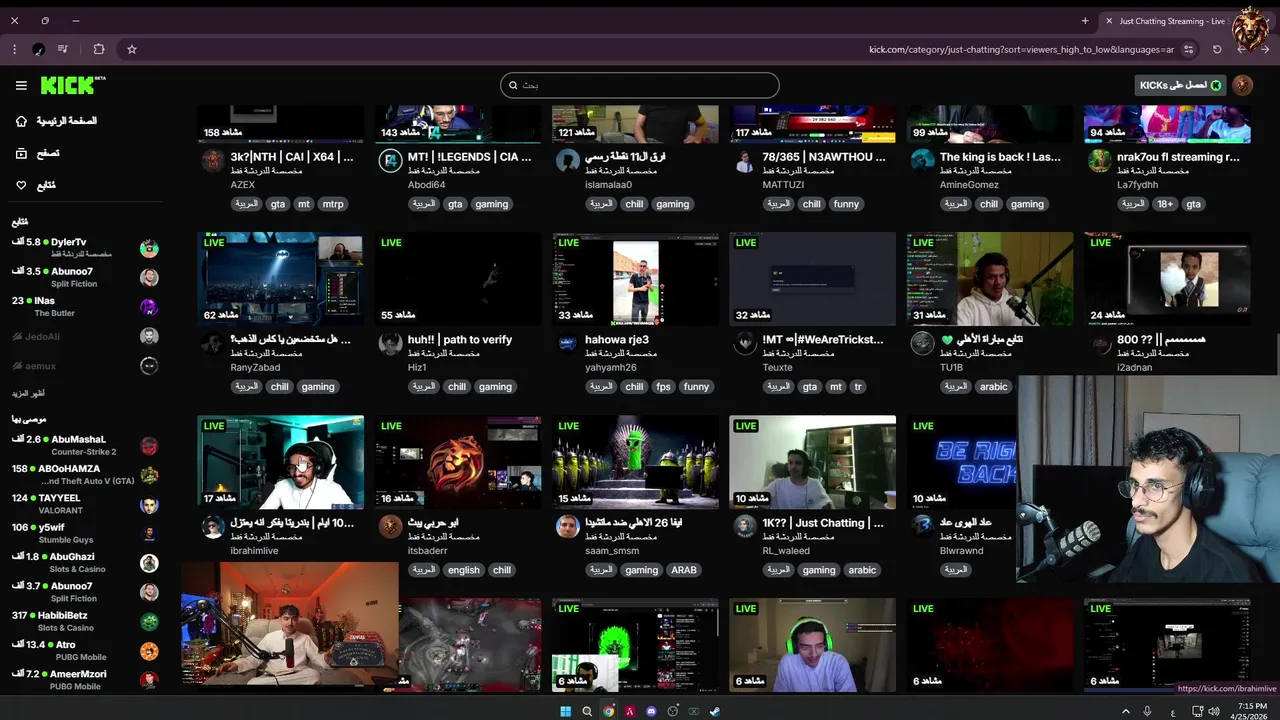Screen dimensions: 1280x720
Task: Expand 'أظهر المزيد' show more list
Action: [x=28, y=393]
